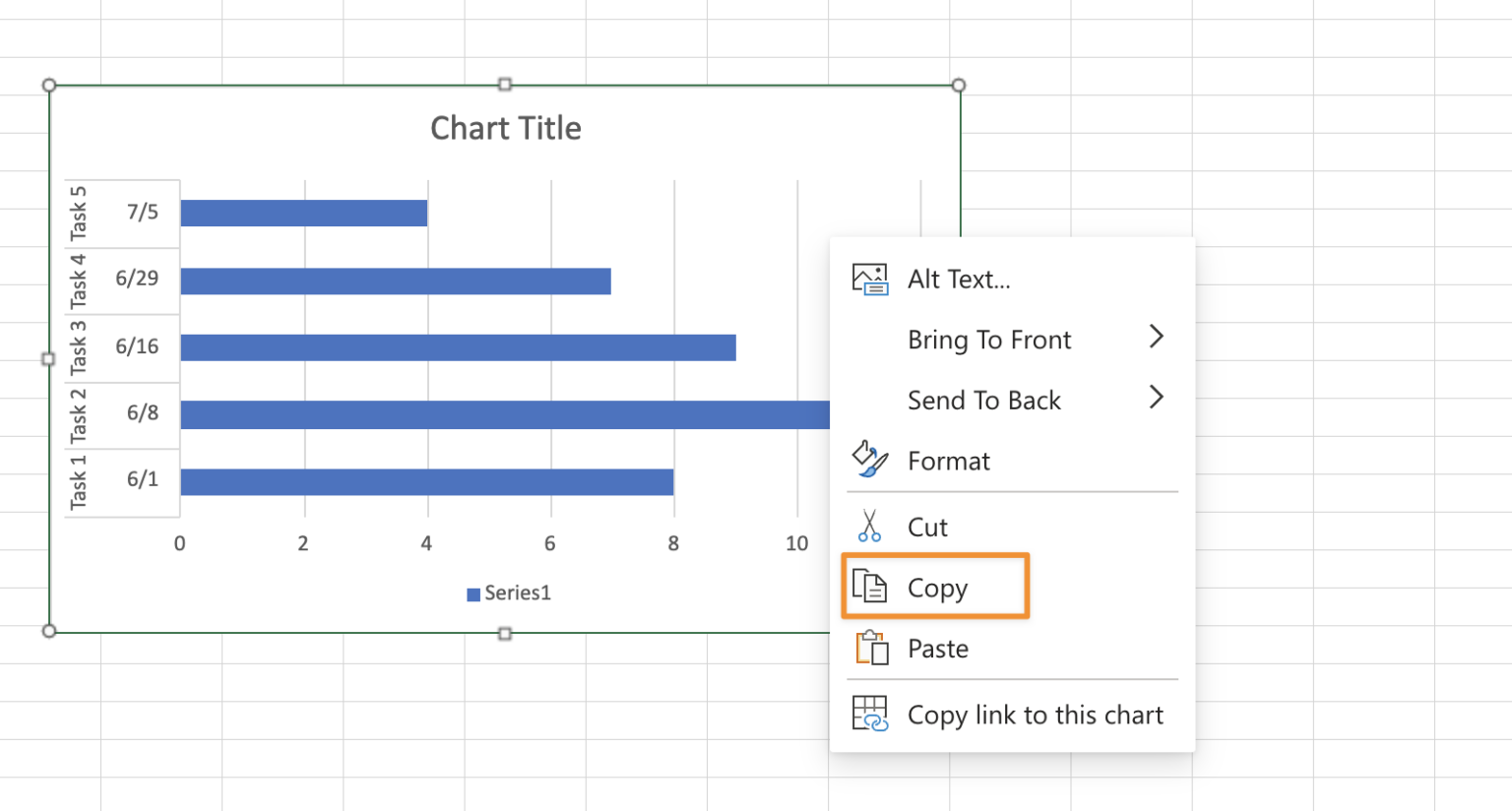Select the Chart Title text
This screenshot has width=1512, height=811.
(505, 128)
